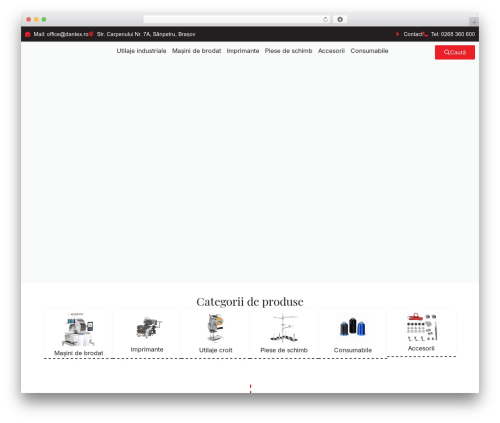The height and width of the screenshot is (423, 500).
Task: Click the phone icon next to Tel
Action: (x=425, y=34)
